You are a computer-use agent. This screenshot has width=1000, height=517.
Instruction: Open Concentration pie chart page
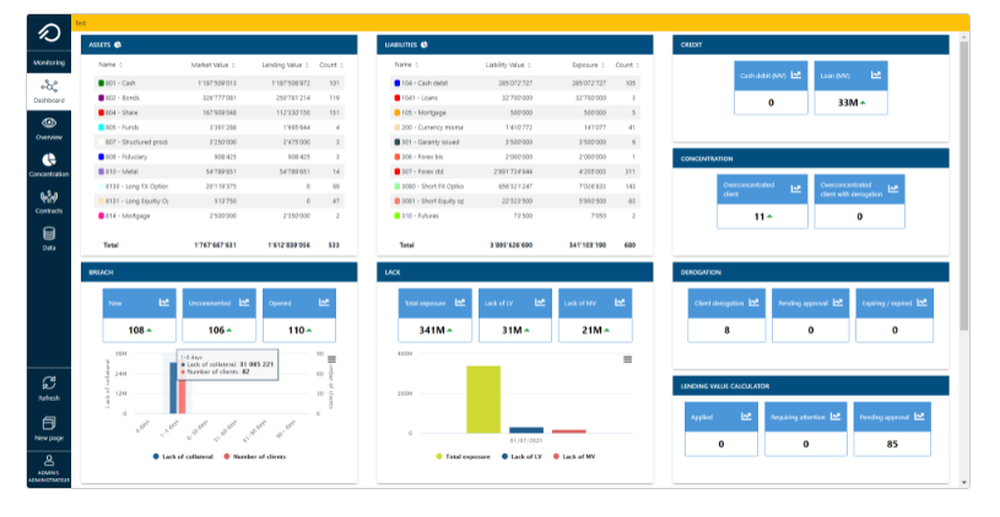[49, 164]
